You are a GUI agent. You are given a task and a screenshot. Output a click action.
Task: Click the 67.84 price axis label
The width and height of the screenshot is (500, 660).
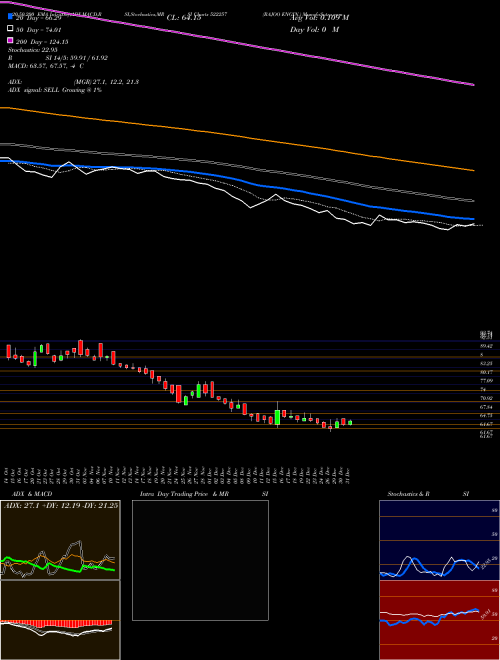[487, 407]
